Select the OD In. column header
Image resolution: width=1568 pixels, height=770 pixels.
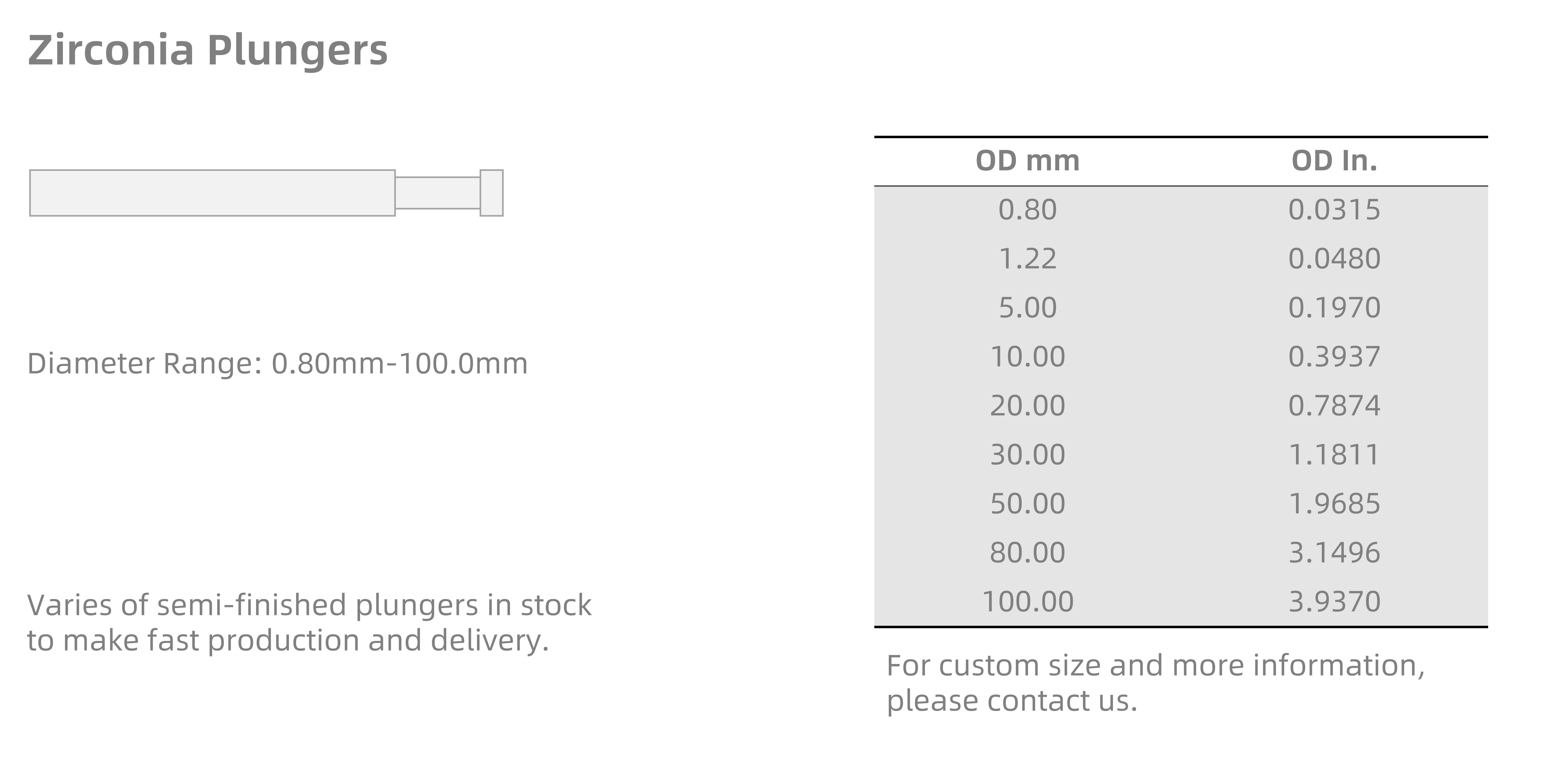coord(1334,161)
